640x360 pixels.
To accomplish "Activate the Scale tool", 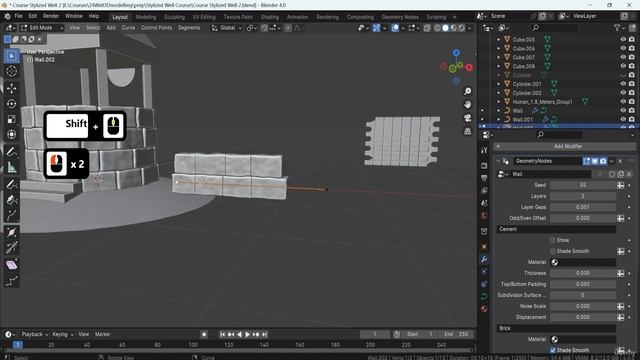I will (x=11, y=119).
